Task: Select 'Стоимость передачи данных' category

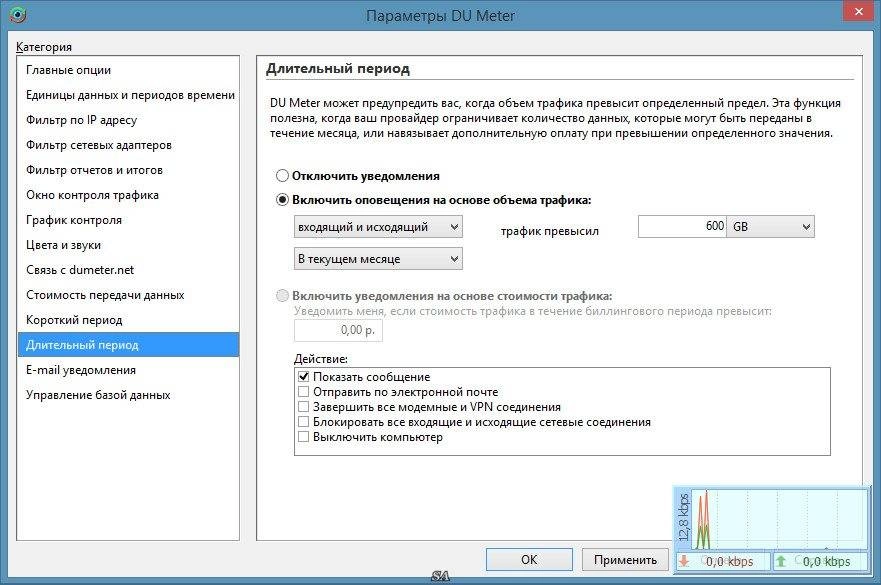Action: 128,295
